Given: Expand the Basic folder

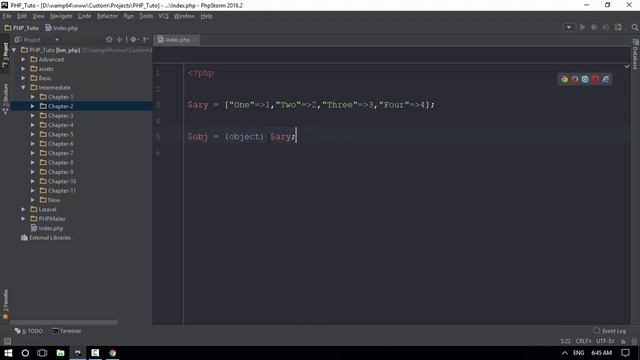Looking at the screenshot, I should (24, 78).
